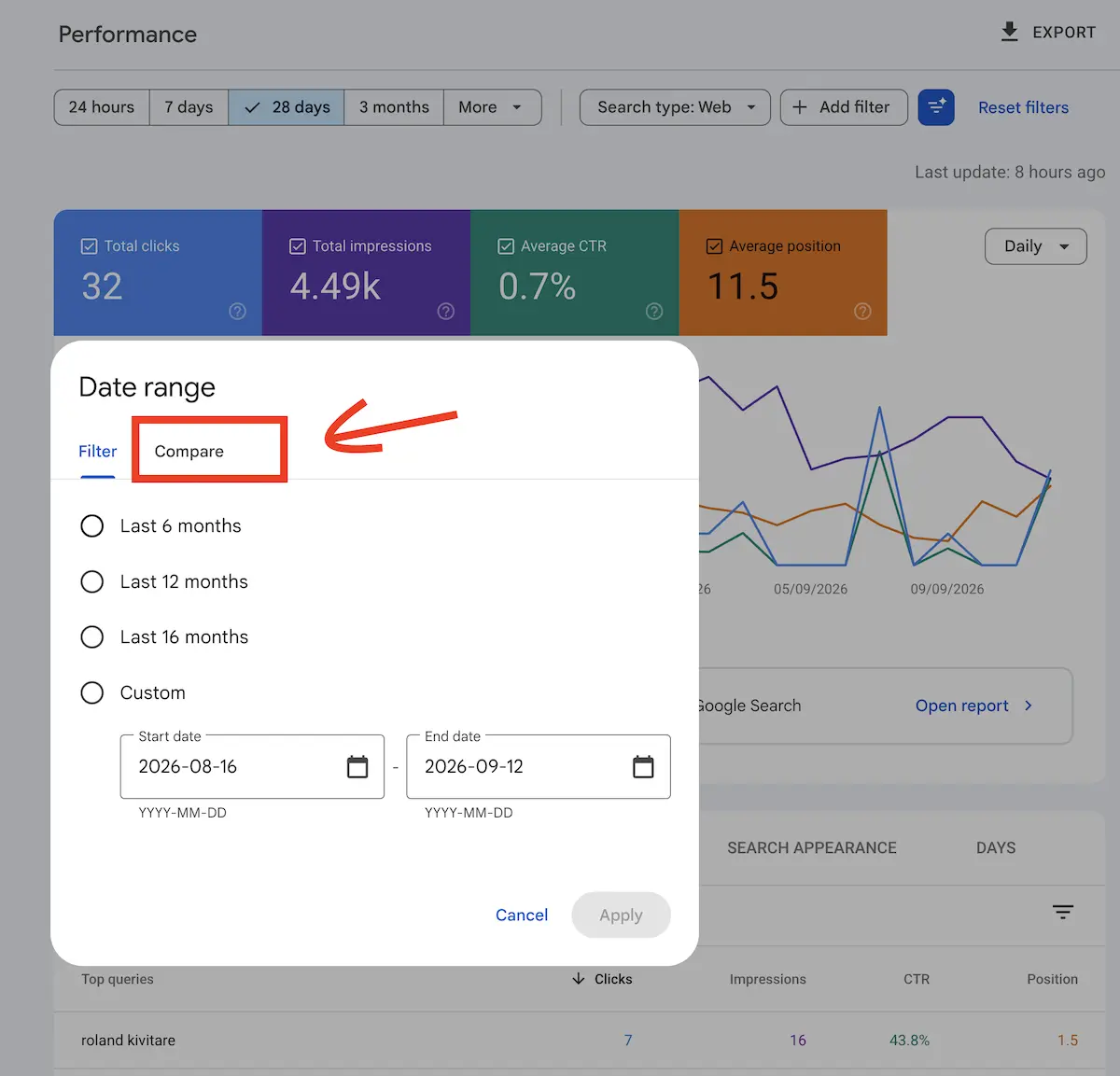
Task: Toggle the Total impressions checkbox
Action: (x=298, y=246)
